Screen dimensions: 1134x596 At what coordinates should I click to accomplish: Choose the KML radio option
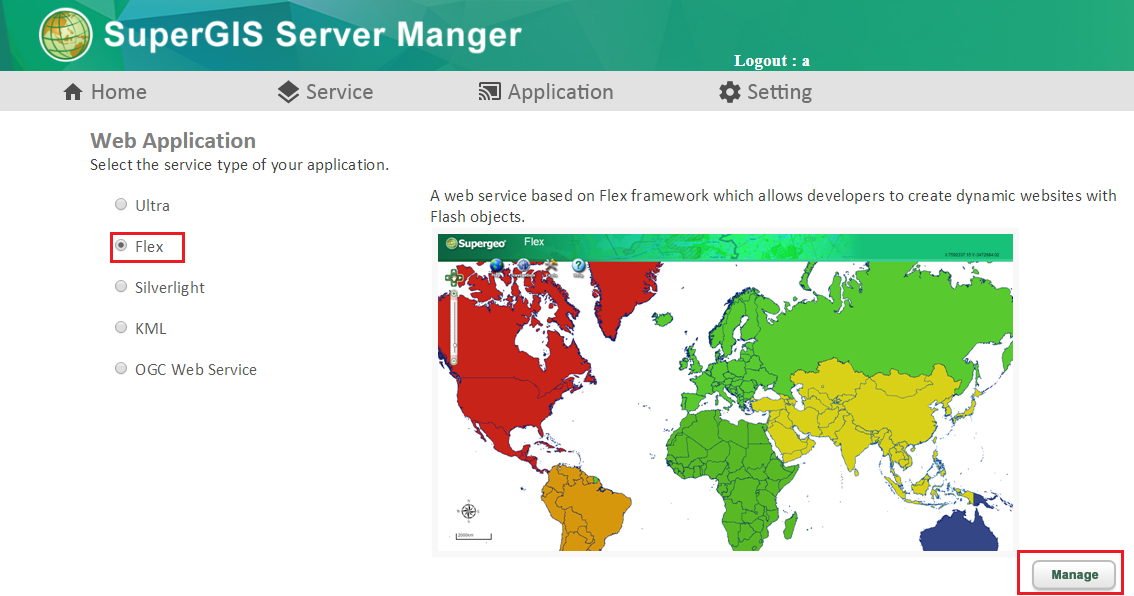121,328
